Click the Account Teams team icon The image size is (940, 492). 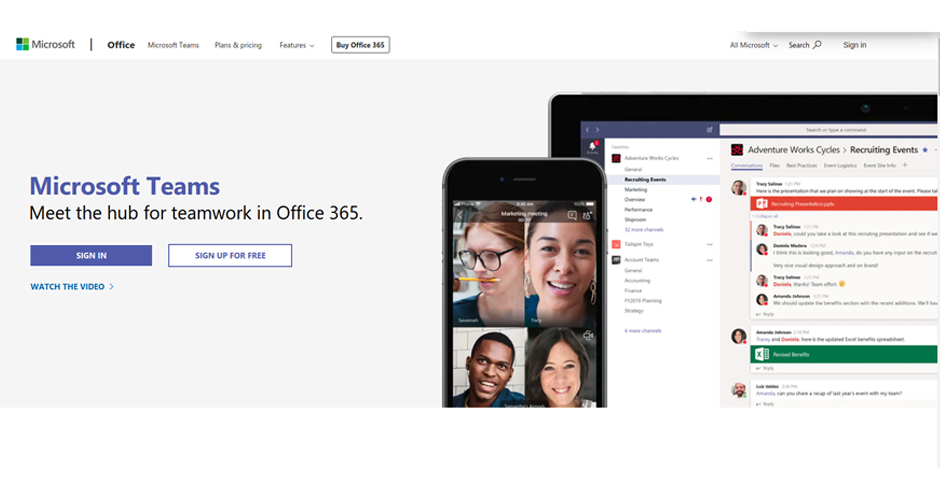616,260
